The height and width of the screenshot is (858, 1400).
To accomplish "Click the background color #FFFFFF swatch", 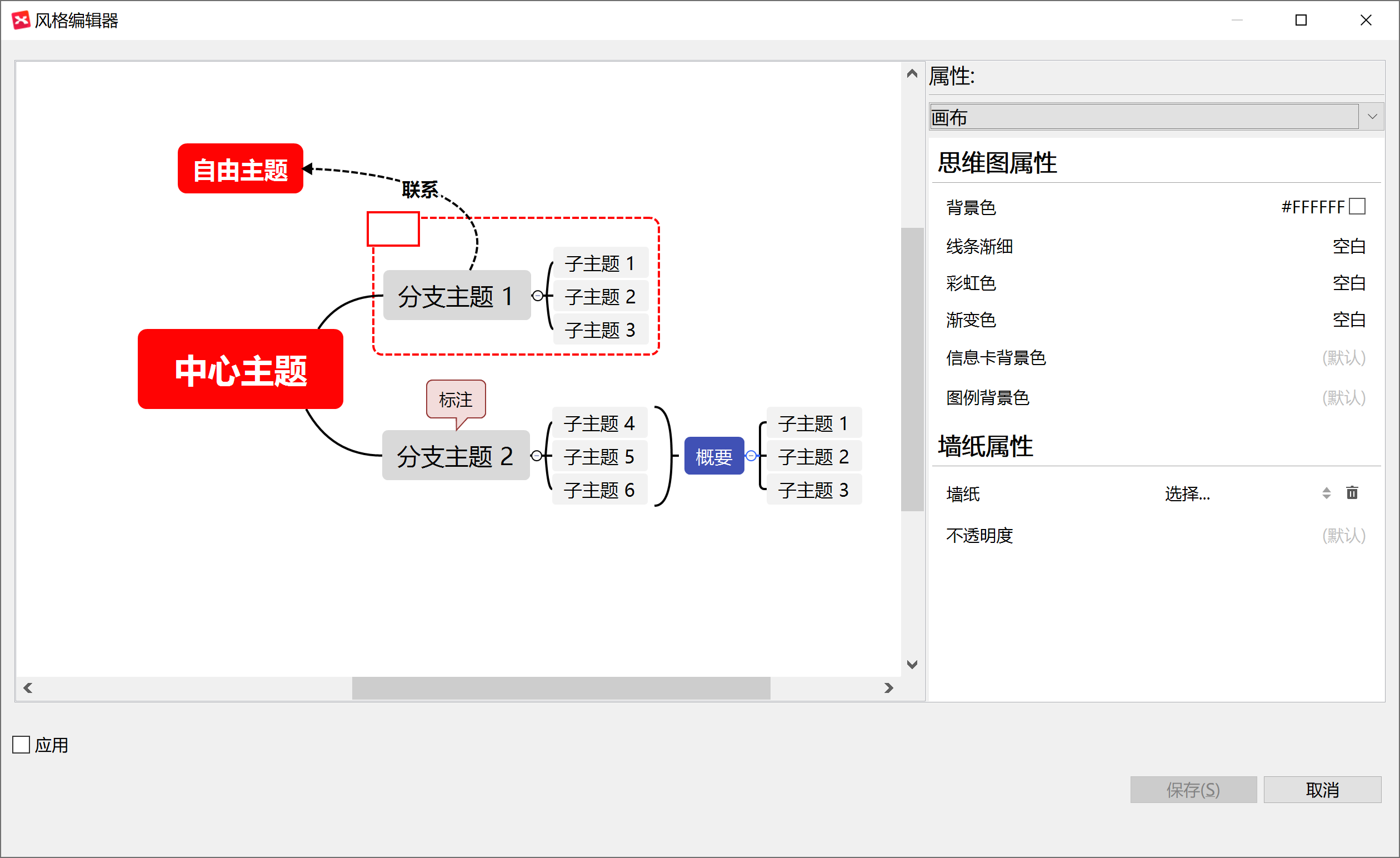I will (x=1357, y=206).
